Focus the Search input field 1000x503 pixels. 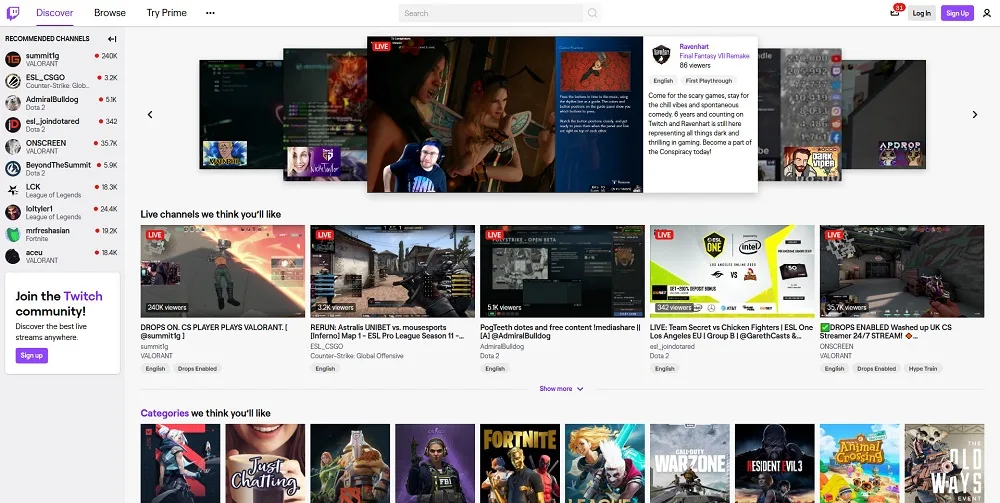point(490,13)
